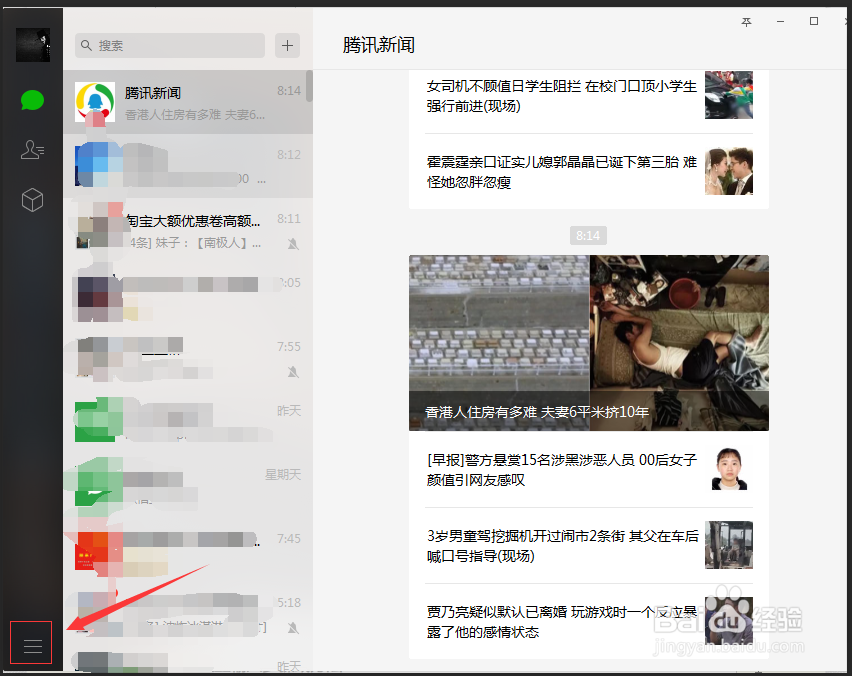Open the chats tab green bubble icon

point(32,101)
